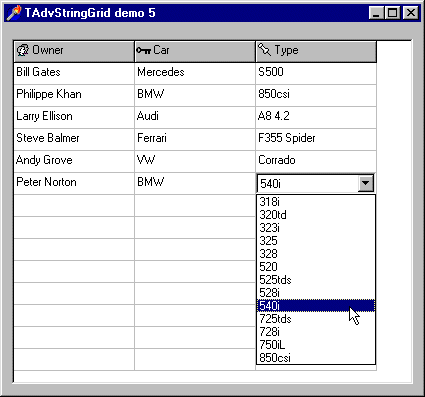Image resolution: width=425 pixels, height=397 pixels.
Task: Click the Peter Norton cell
Action: 74,183
